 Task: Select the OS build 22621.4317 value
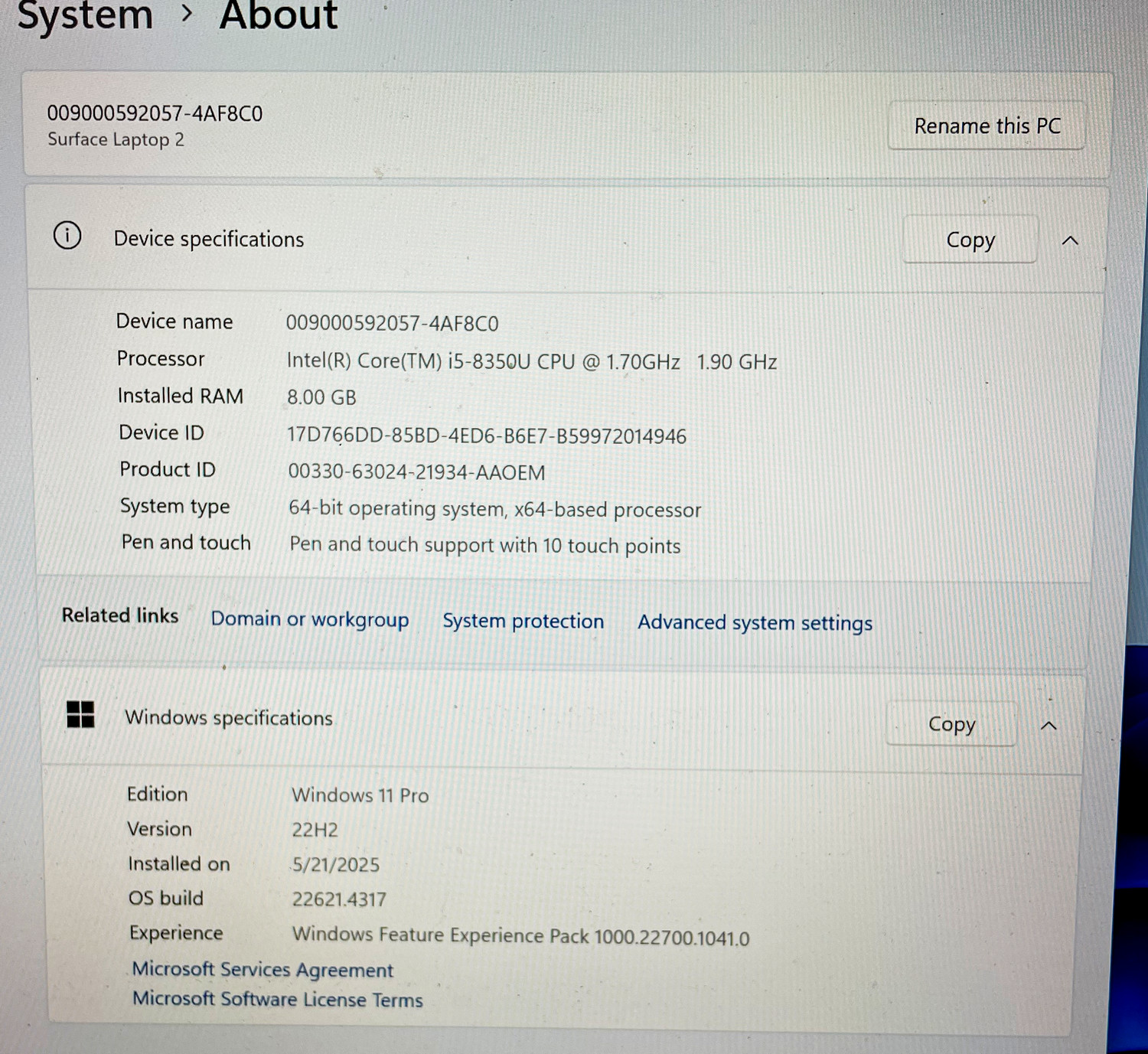coord(339,899)
